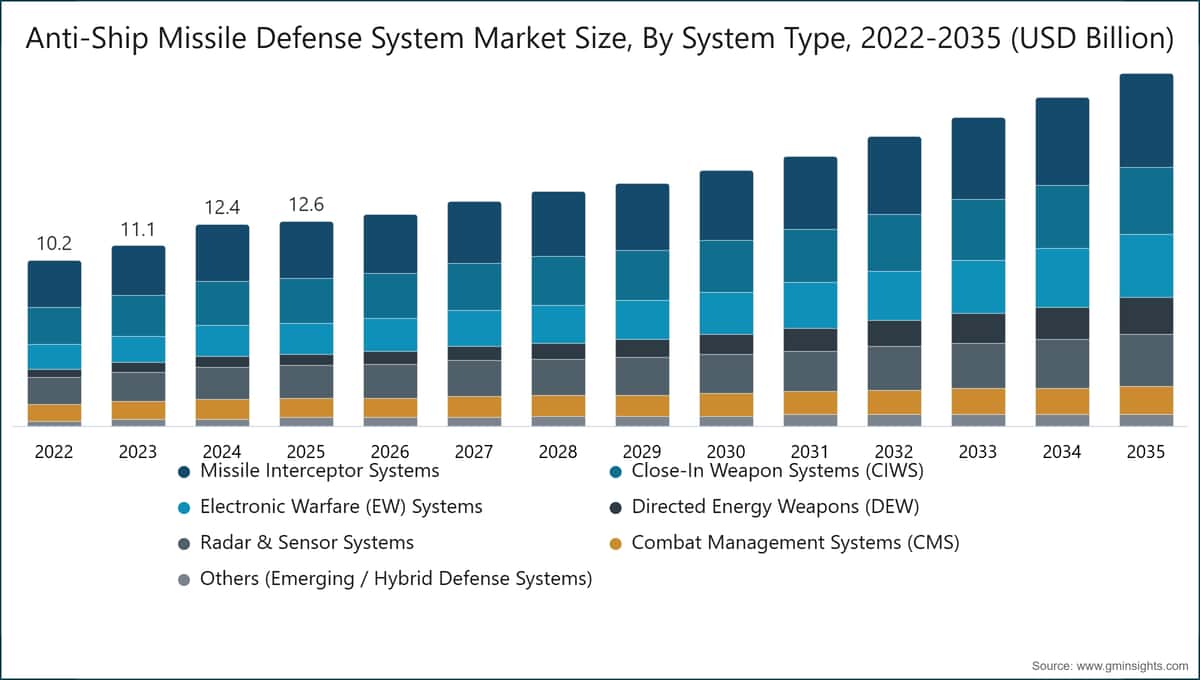The image size is (1200, 680).
Task: Click the 2033 axis label
Action: click(978, 452)
